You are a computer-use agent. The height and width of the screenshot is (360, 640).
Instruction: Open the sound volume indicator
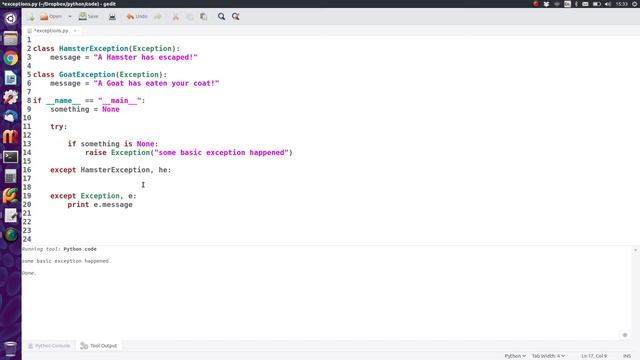608,4
